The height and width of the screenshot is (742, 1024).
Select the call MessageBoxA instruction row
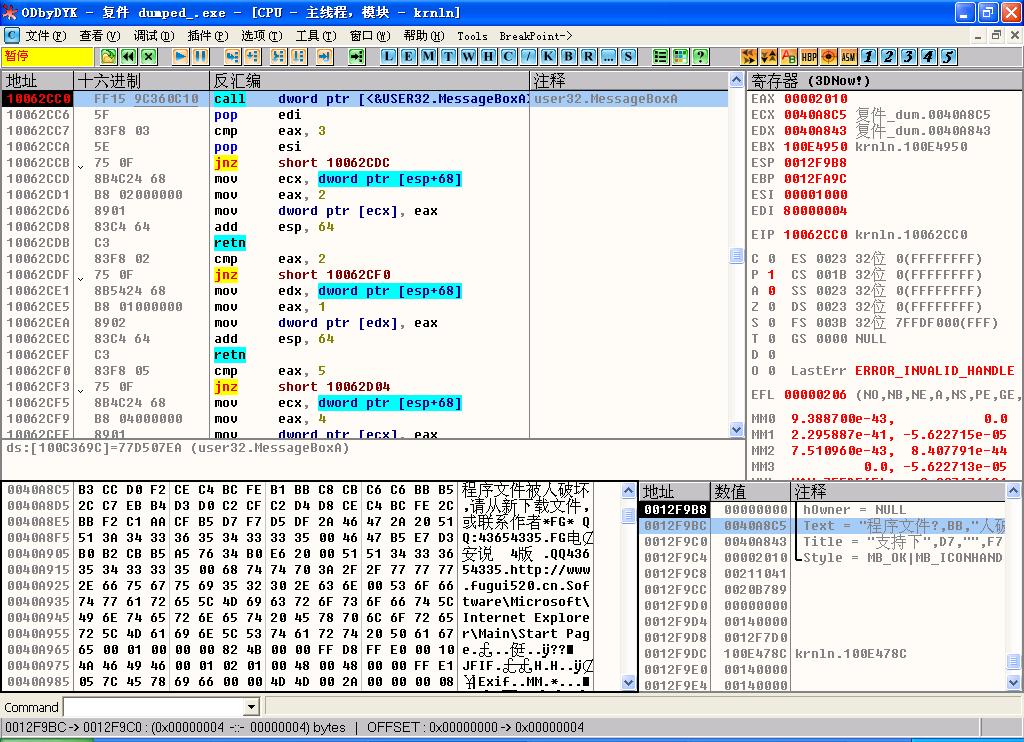click(x=365, y=99)
